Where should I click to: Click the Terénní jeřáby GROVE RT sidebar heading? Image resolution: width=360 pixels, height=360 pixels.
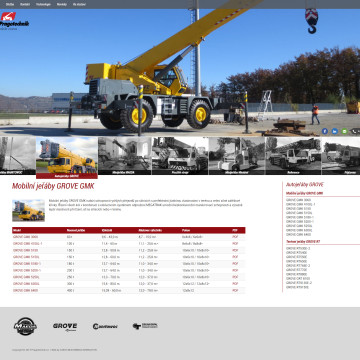coord(303,241)
